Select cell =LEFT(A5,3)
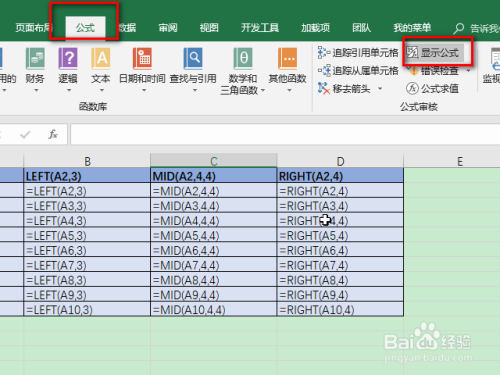 tap(87, 235)
